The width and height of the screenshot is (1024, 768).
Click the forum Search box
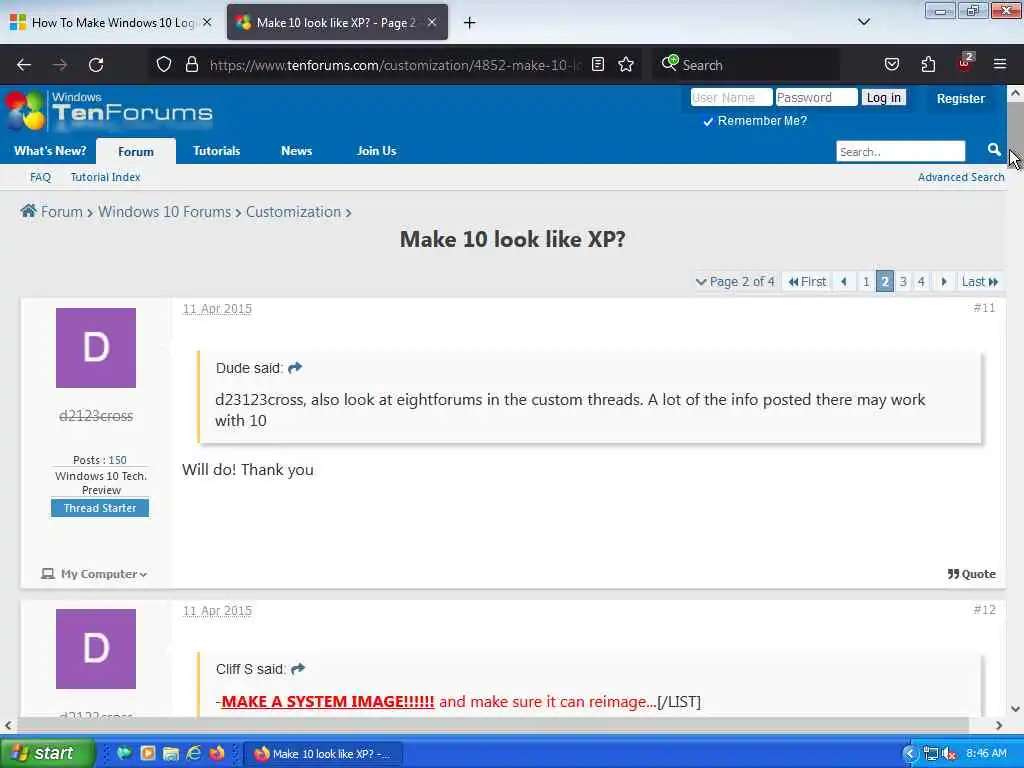(901, 152)
